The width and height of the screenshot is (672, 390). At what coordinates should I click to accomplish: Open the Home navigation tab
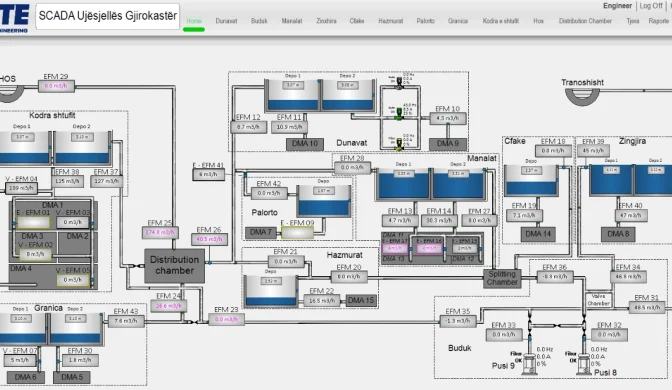(x=194, y=21)
